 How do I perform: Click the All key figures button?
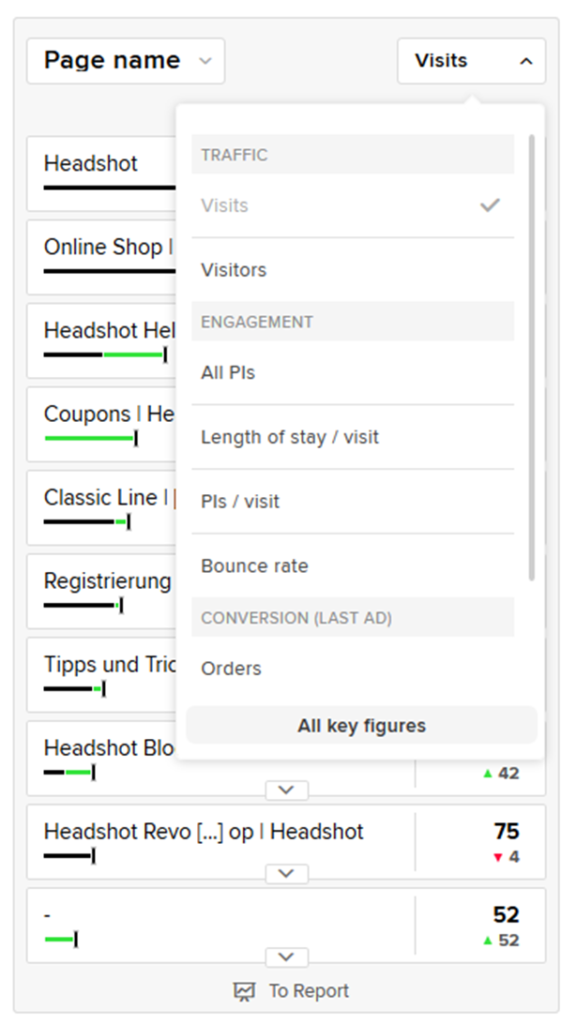(362, 725)
